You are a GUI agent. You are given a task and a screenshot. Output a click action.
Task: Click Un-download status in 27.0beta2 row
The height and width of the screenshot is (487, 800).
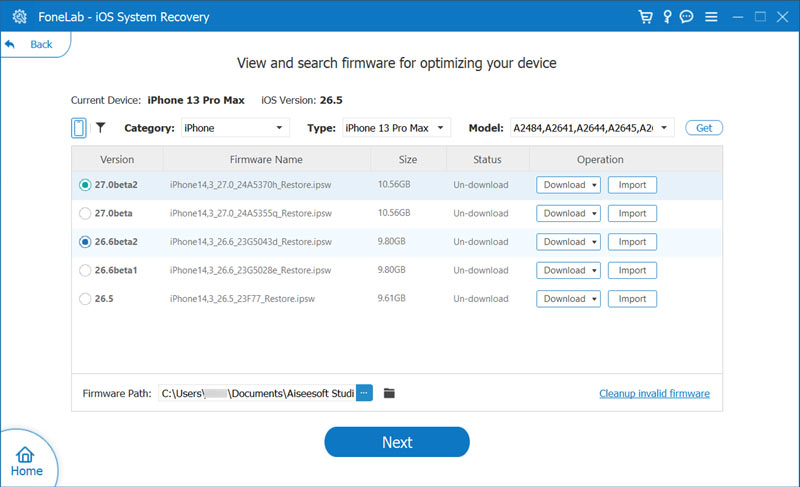481,185
